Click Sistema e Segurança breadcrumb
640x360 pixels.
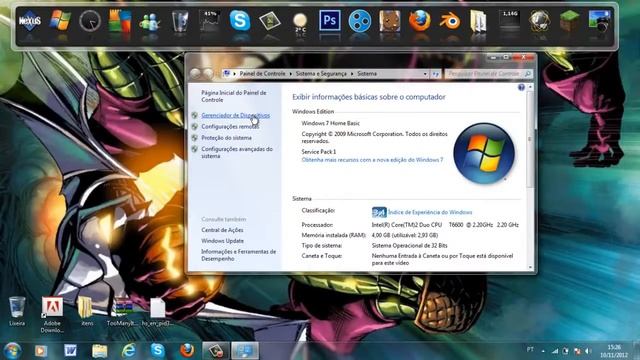point(321,74)
